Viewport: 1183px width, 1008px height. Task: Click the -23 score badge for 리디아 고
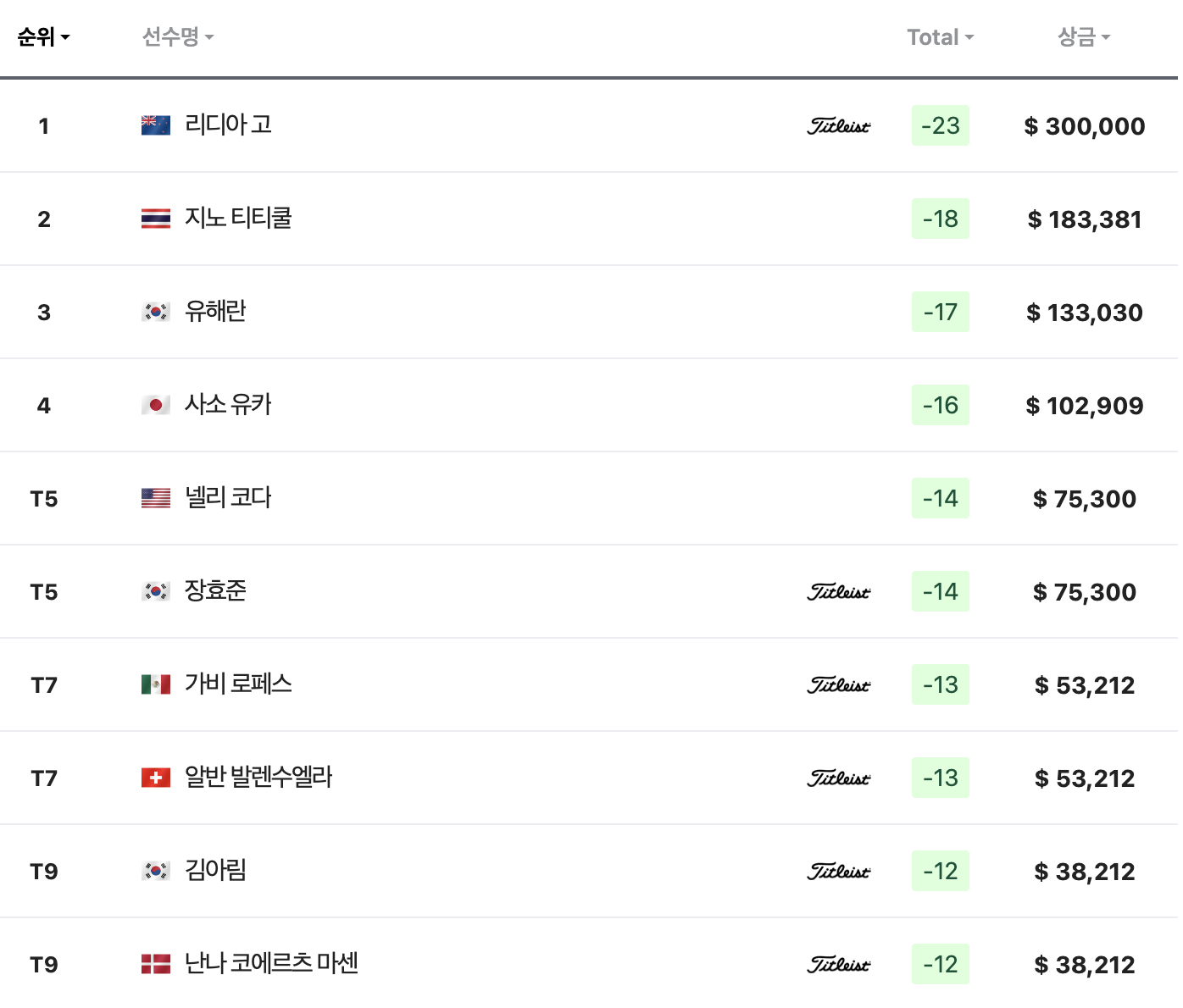pos(940,125)
